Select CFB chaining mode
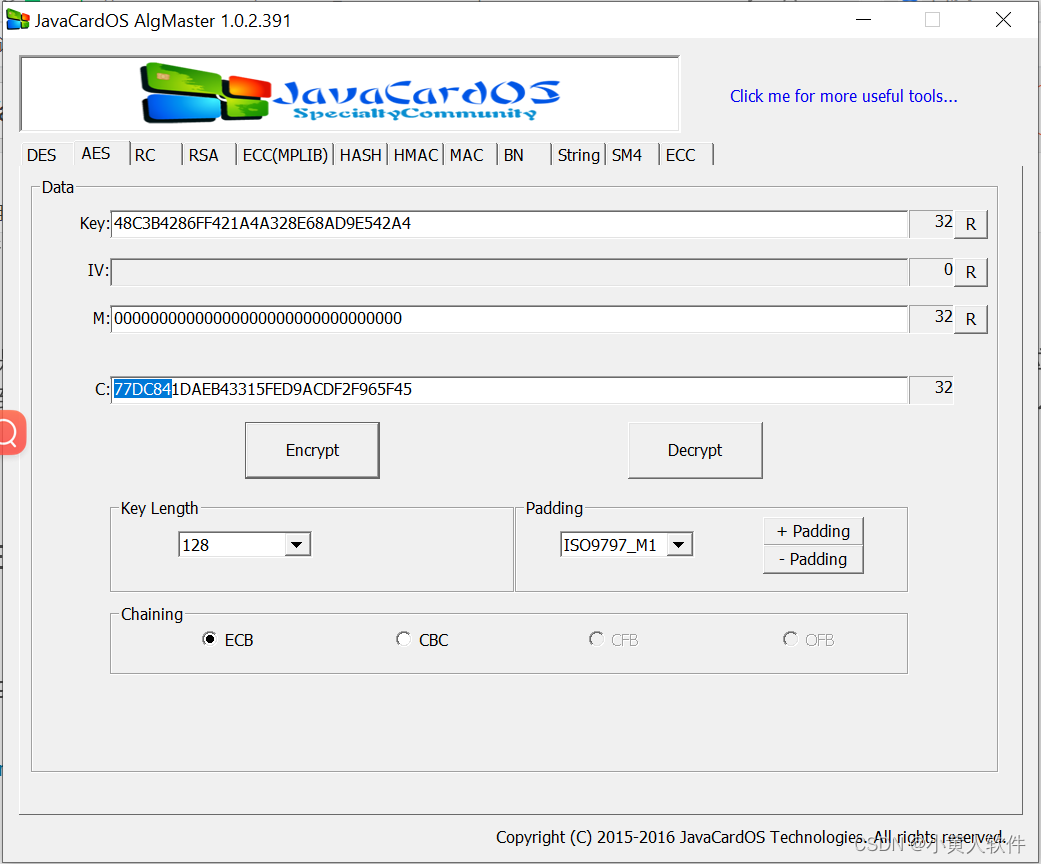The height and width of the screenshot is (864, 1041). [613, 640]
